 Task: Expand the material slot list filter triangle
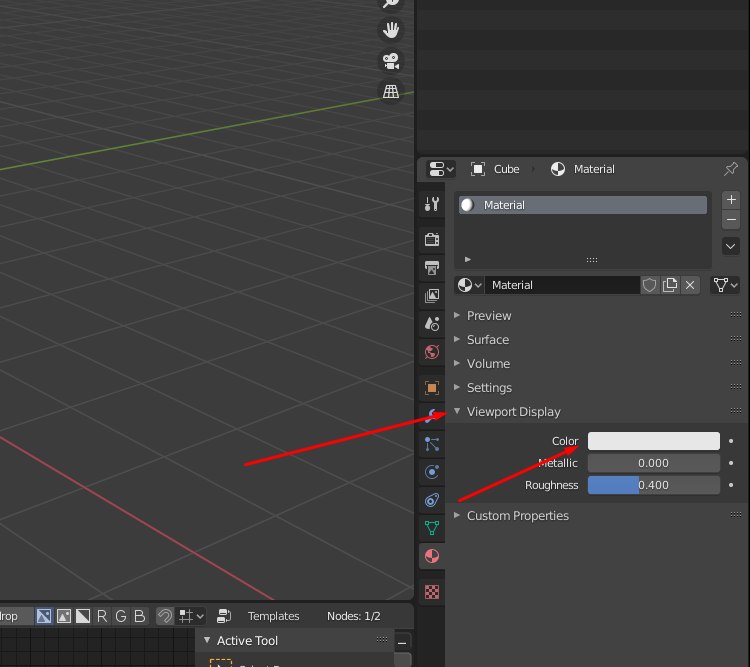468,259
